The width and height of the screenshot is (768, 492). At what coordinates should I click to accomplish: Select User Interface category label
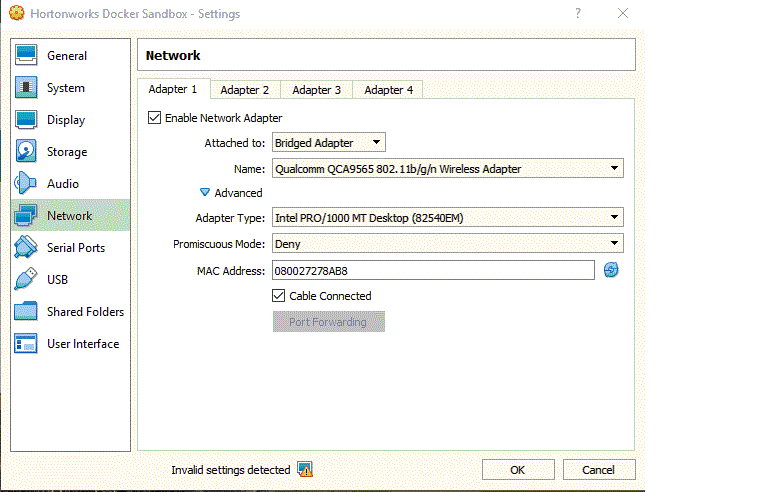click(83, 344)
